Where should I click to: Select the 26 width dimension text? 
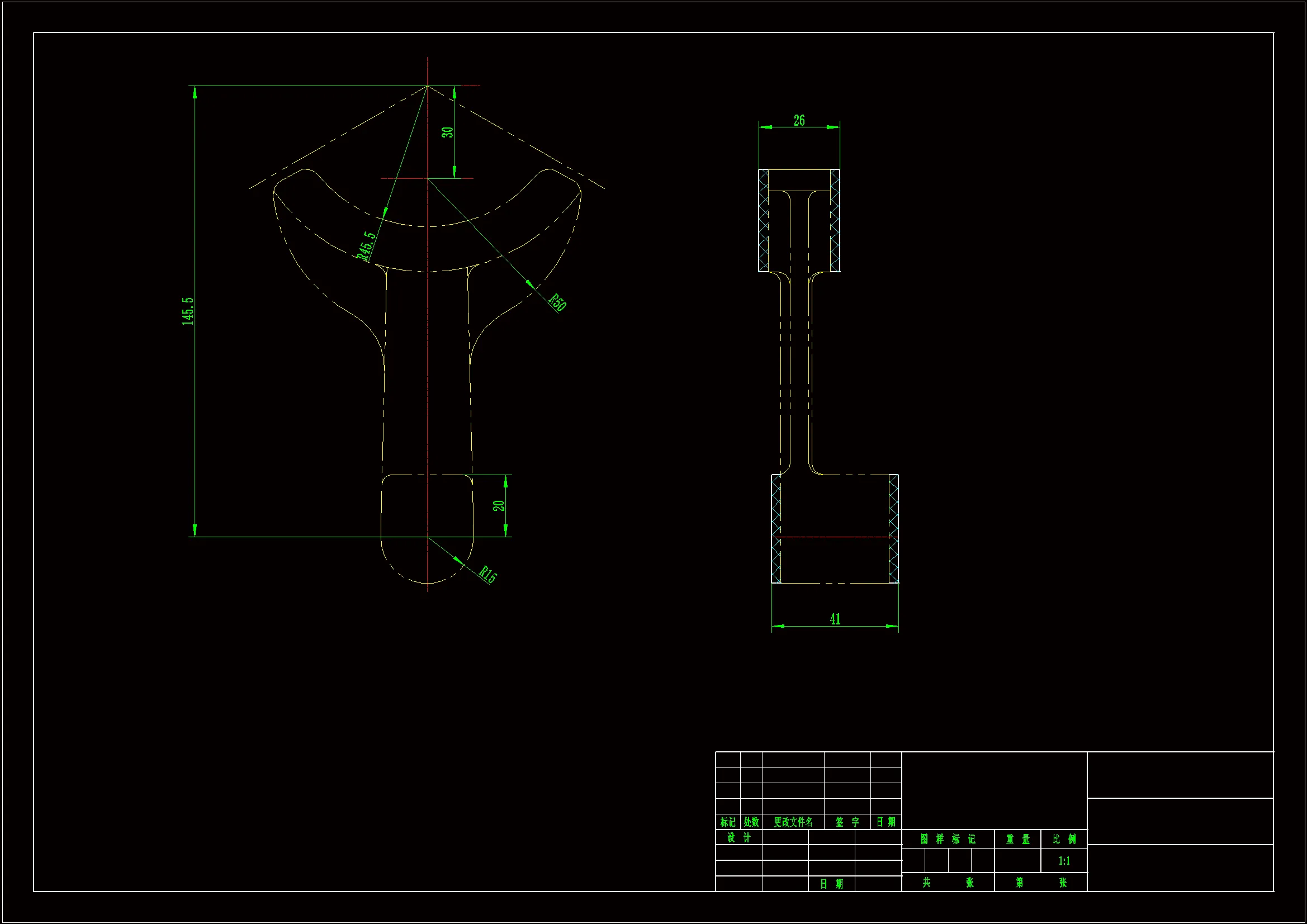pos(799,120)
